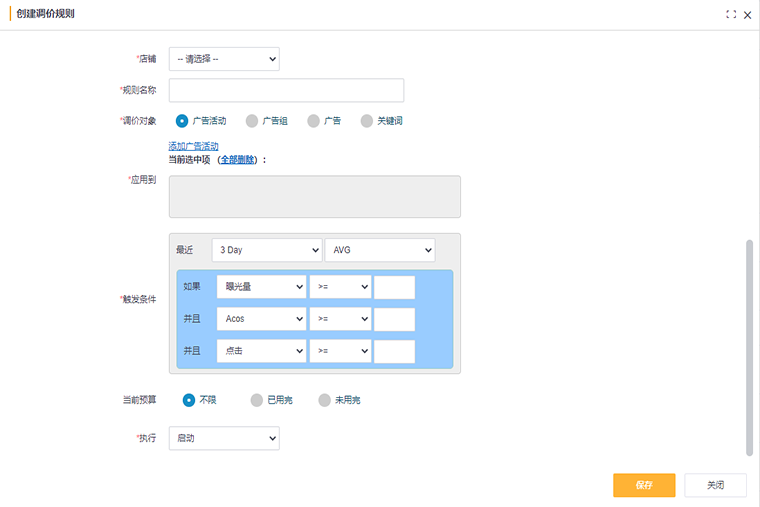Click the 添加广告活动 link

coord(194,146)
